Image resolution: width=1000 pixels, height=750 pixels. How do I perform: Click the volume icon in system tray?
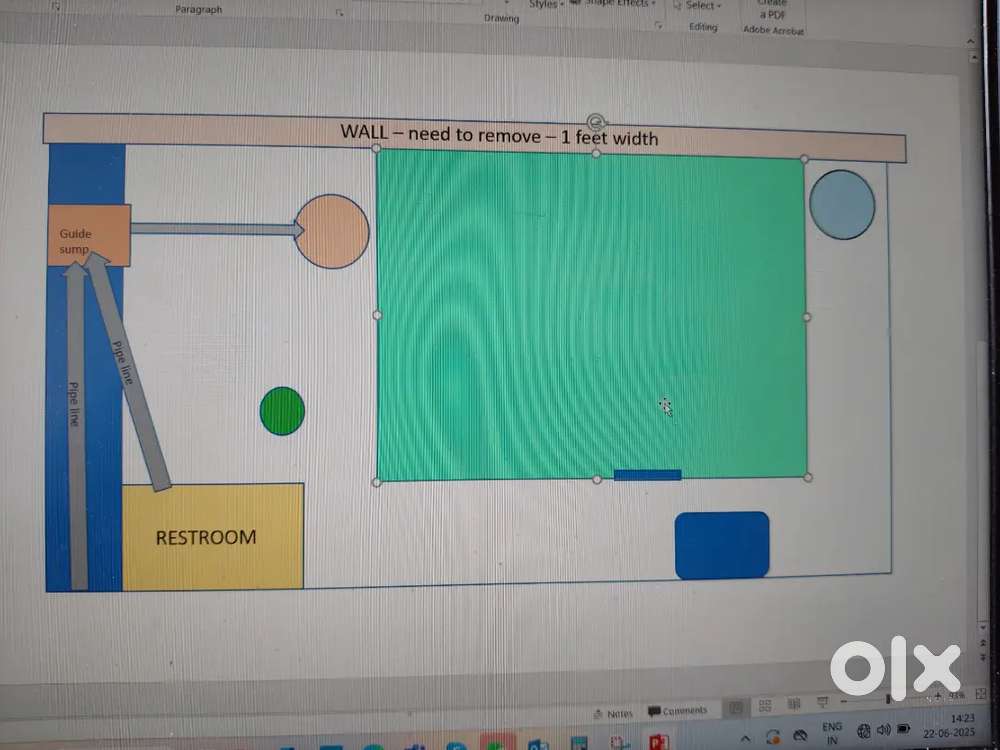click(x=883, y=730)
